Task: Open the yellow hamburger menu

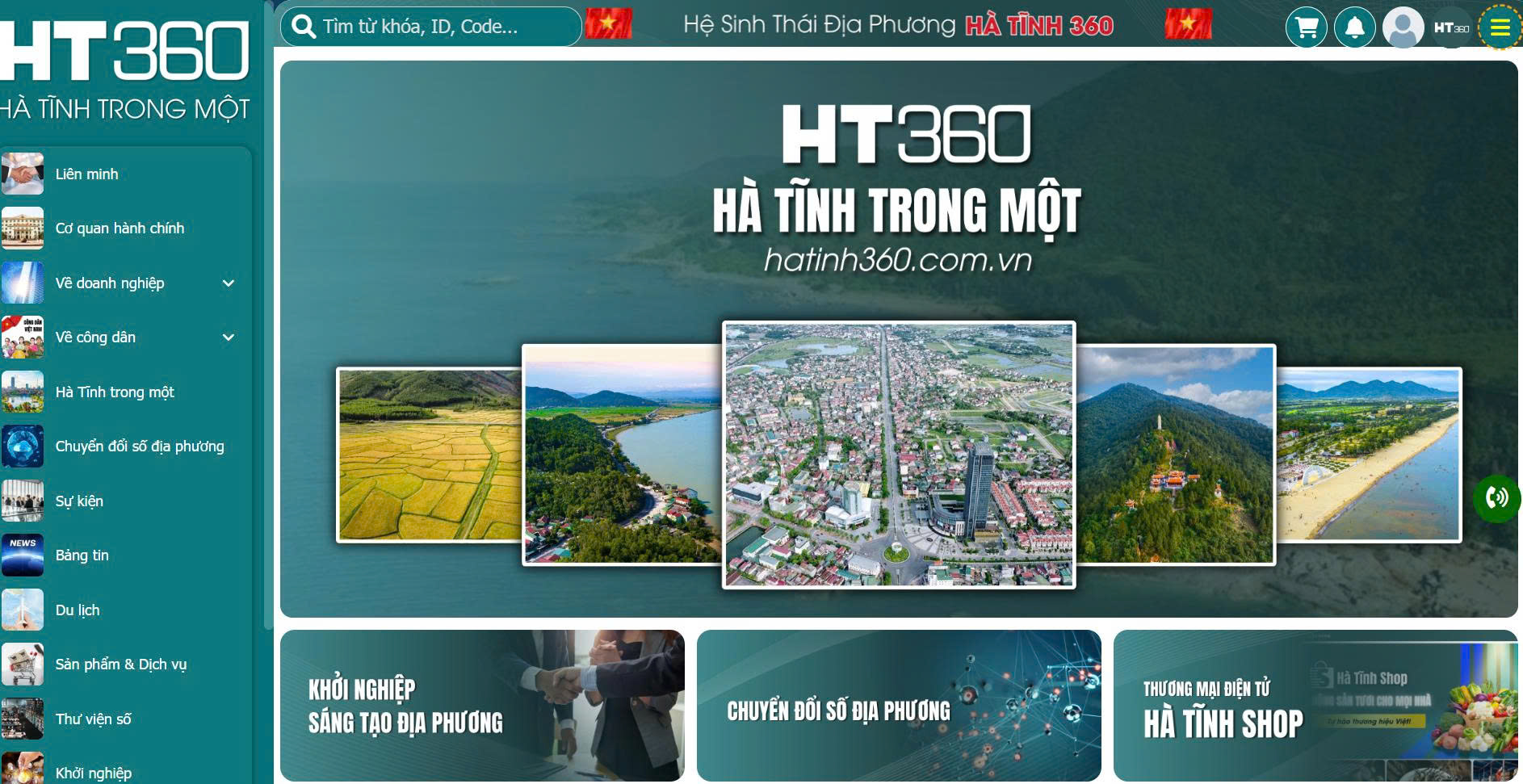Action: pos(1500,27)
